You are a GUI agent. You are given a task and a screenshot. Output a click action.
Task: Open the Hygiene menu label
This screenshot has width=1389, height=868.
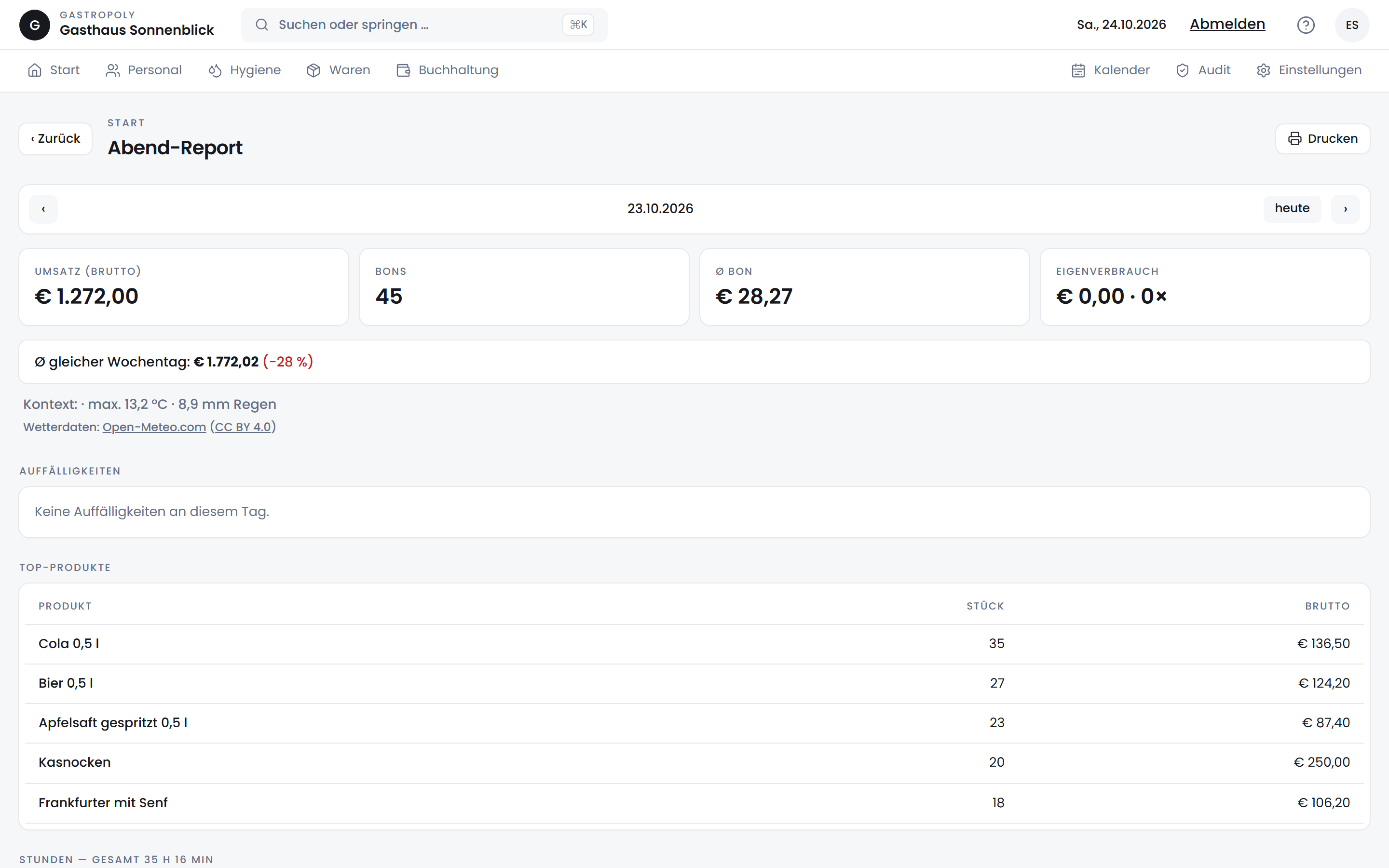[x=256, y=70]
